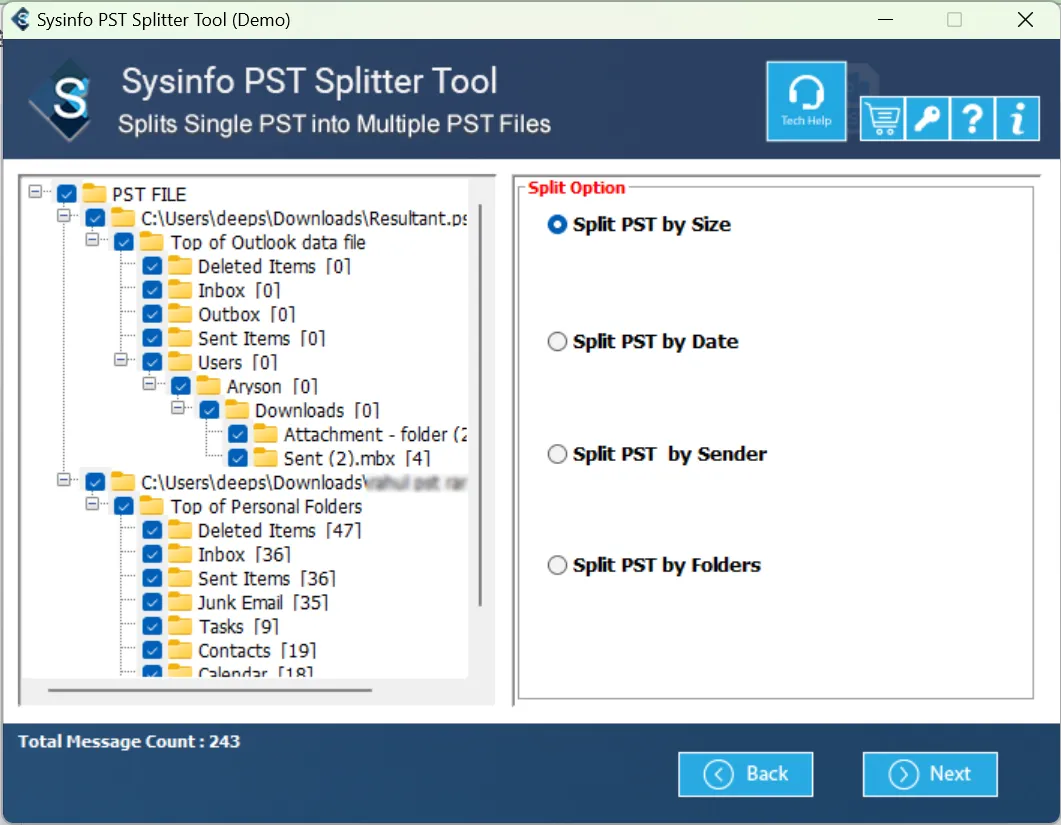Image resolution: width=1061 pixels, height=825 pixels.
Task: Click the shopping cart buy icon
Action: [882, 119]
